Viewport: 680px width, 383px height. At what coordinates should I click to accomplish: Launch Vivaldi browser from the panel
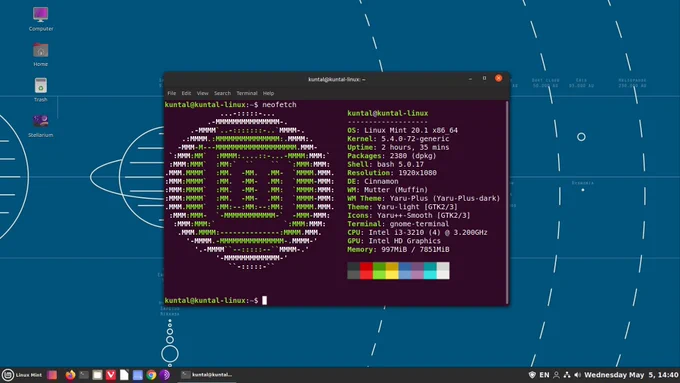click(111, 375)
